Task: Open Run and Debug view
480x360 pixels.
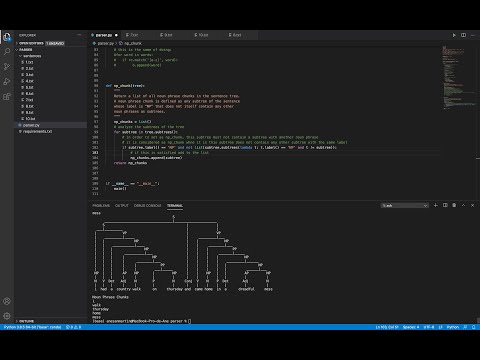Action: tap(7, 81)
